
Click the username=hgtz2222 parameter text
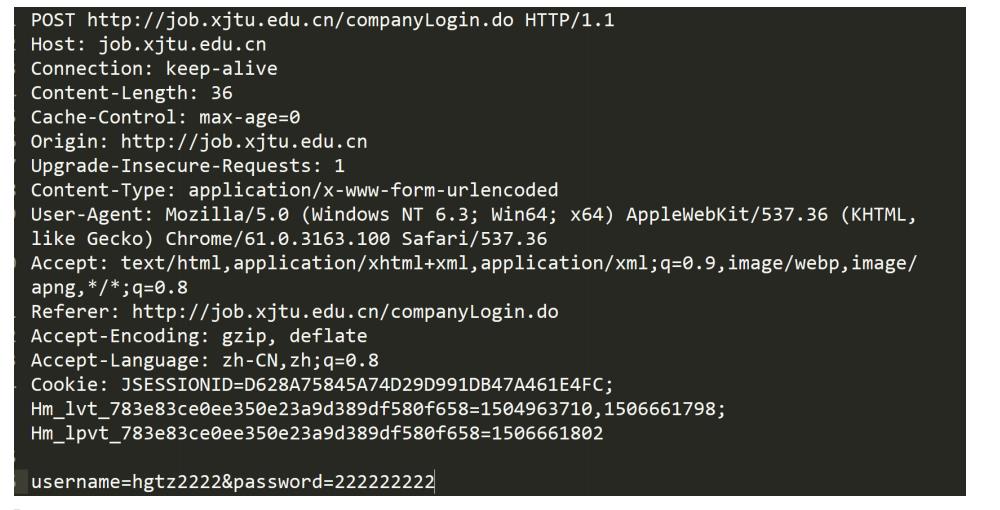pos(126,481)
